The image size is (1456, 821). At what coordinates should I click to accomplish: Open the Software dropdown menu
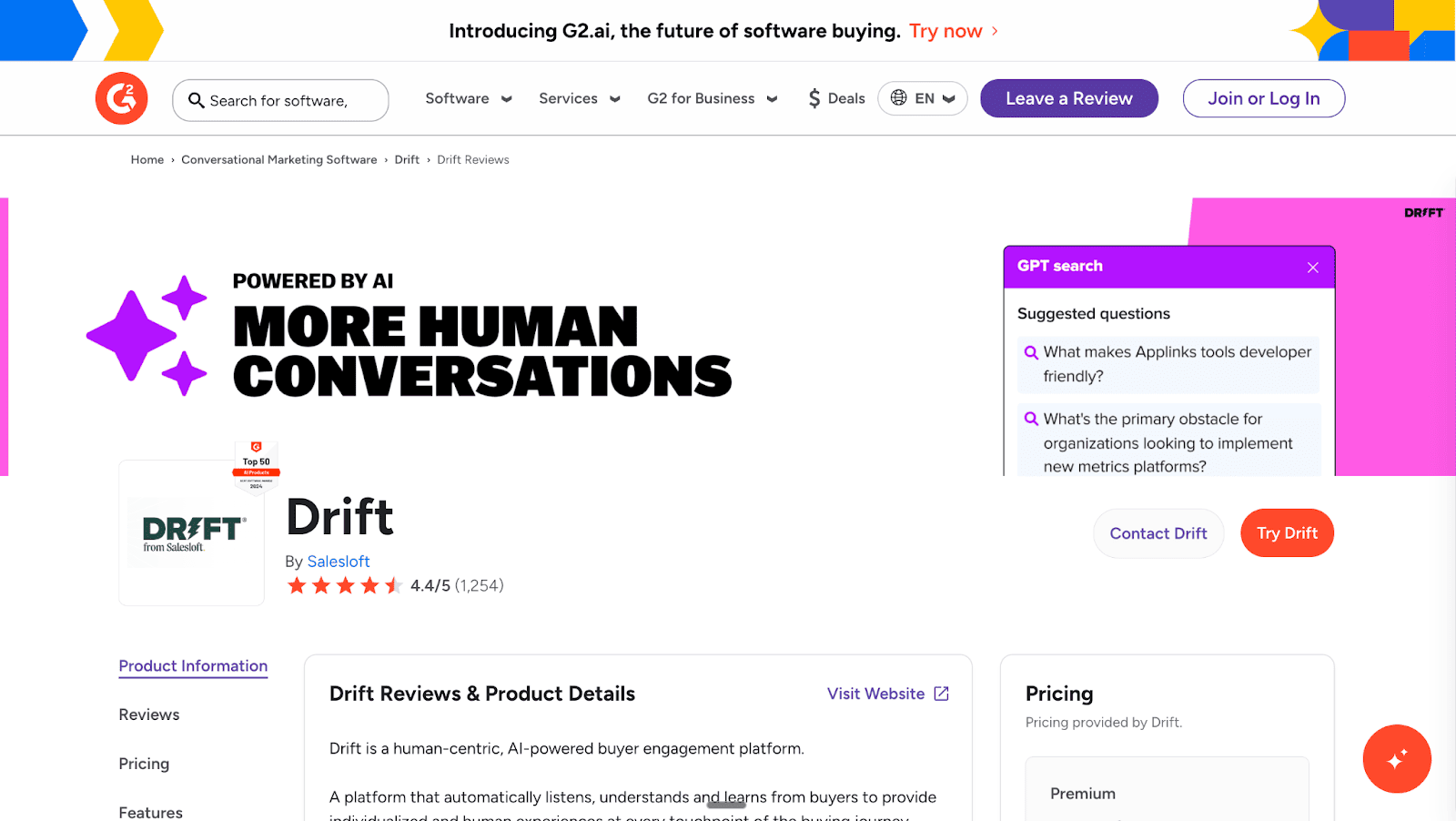click(x=468, y=97)
